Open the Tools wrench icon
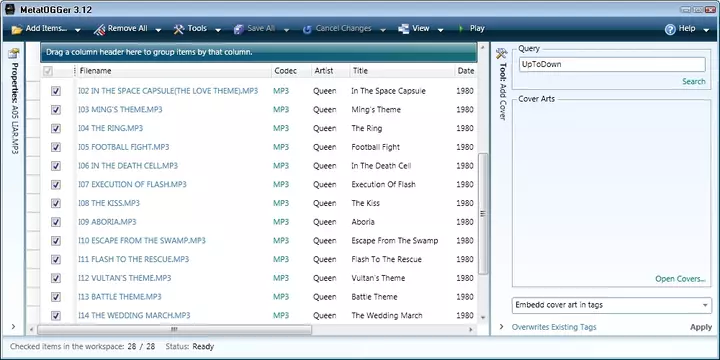 [x=179, y=29]
